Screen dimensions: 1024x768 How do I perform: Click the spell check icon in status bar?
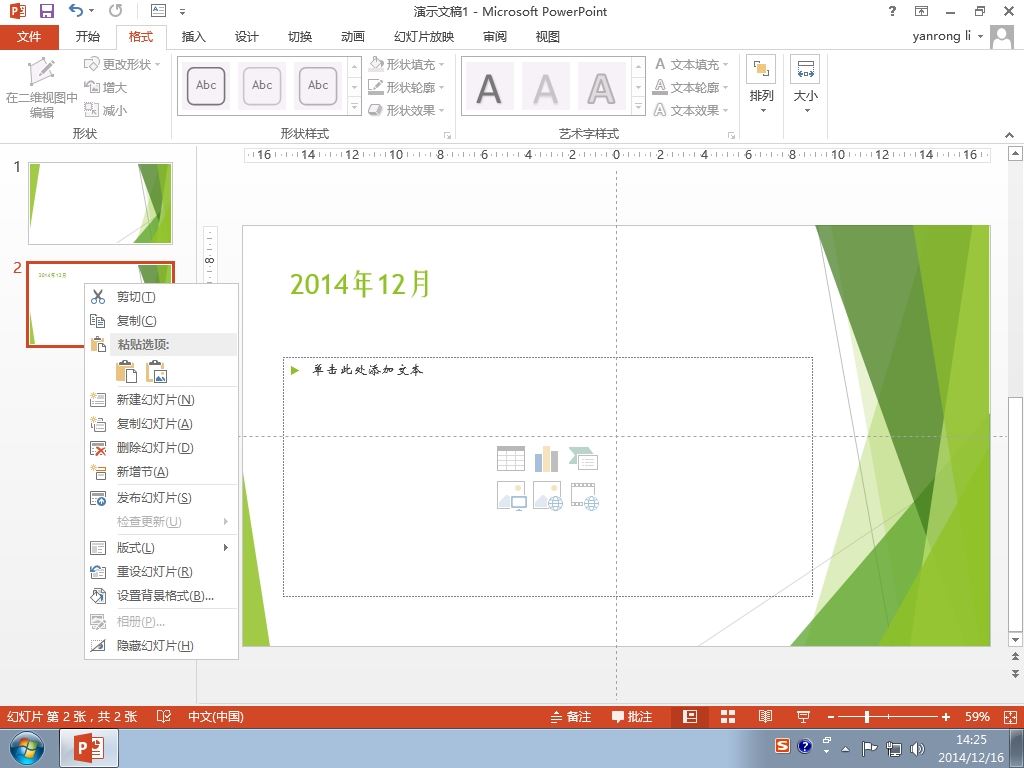coord(164,716)
